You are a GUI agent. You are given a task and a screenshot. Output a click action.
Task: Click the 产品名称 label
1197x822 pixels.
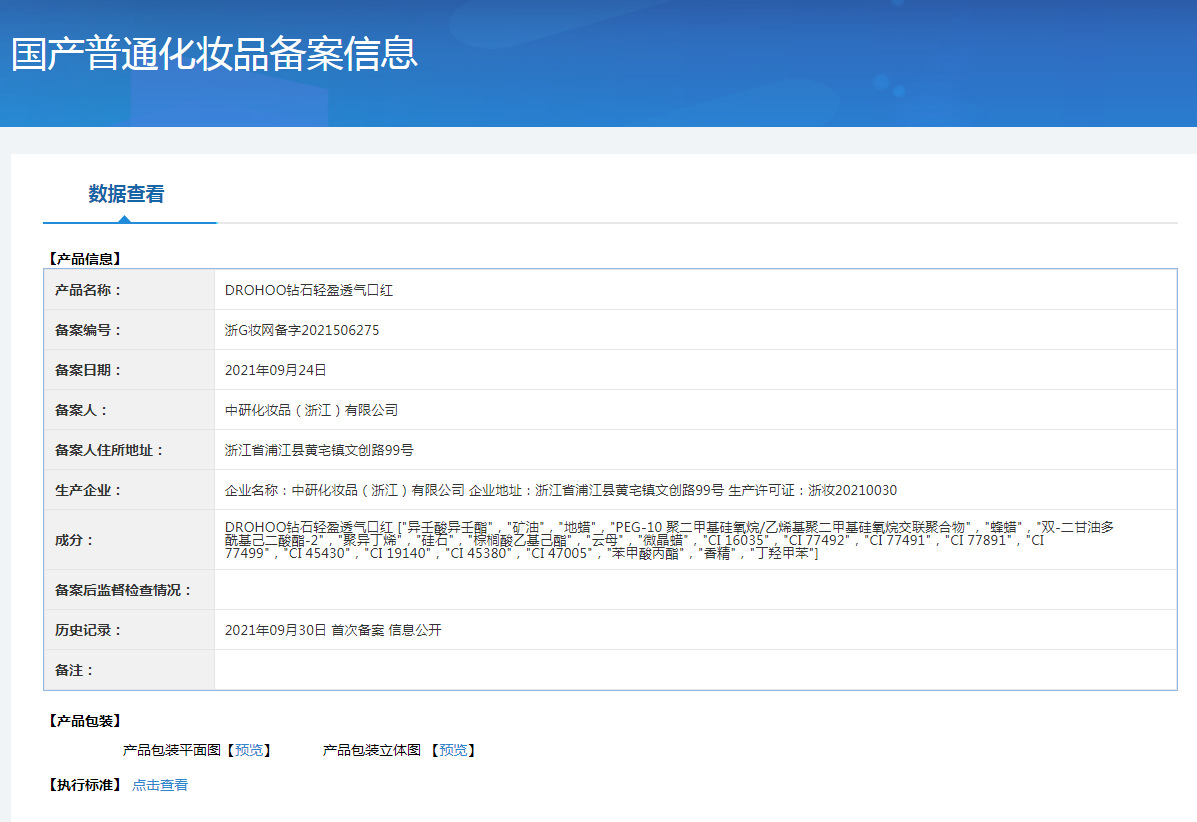[x=88, y=290]
